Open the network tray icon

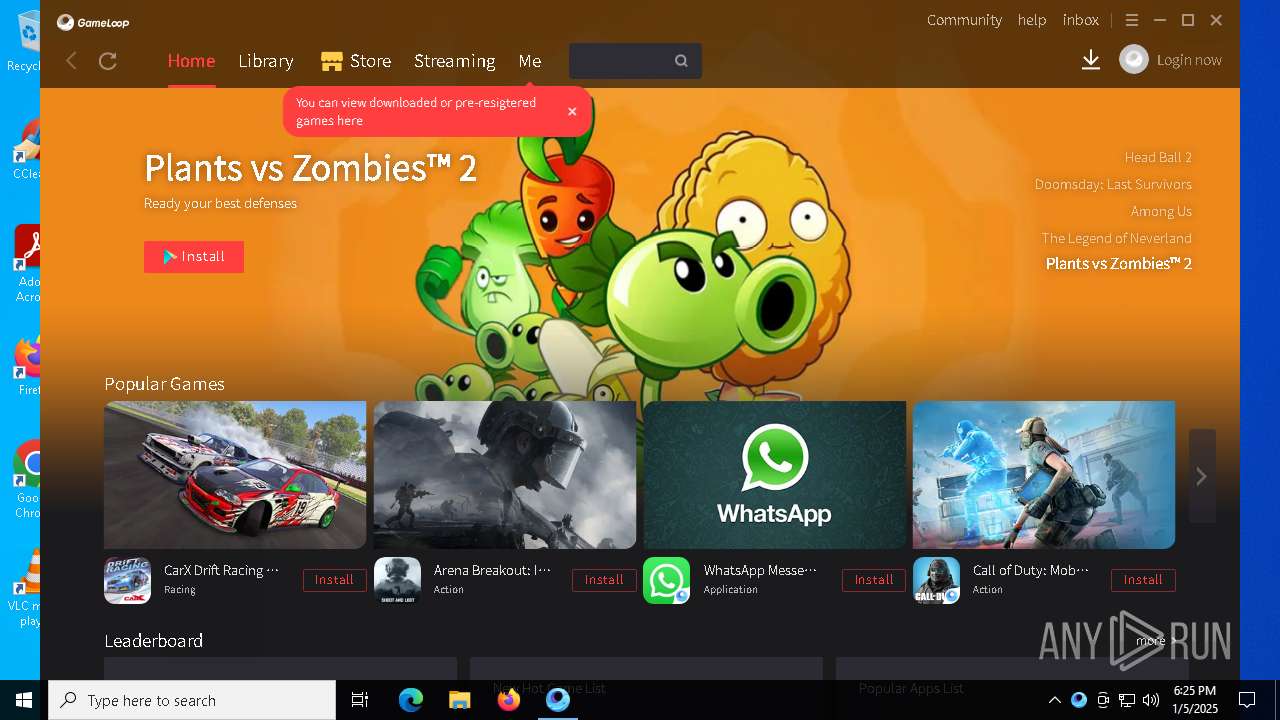click(x=1127, y=700)
